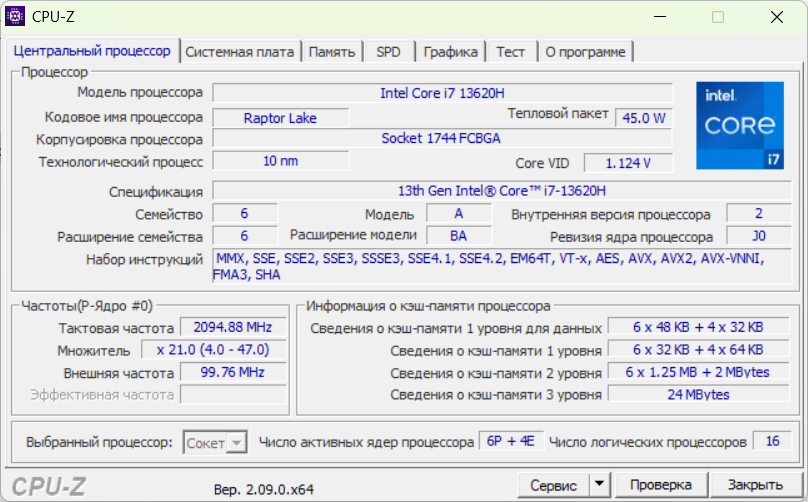808x502 pixels.
Task: Click the Внешняя частота 99.76 MHz value
Action: point(233,372)
